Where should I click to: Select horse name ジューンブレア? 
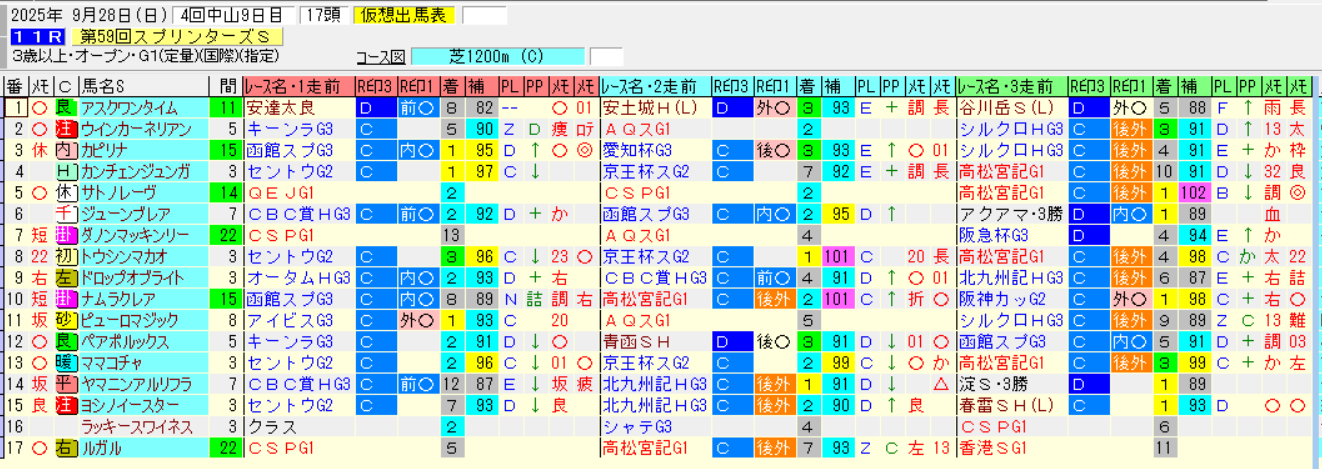coord(126,214)
